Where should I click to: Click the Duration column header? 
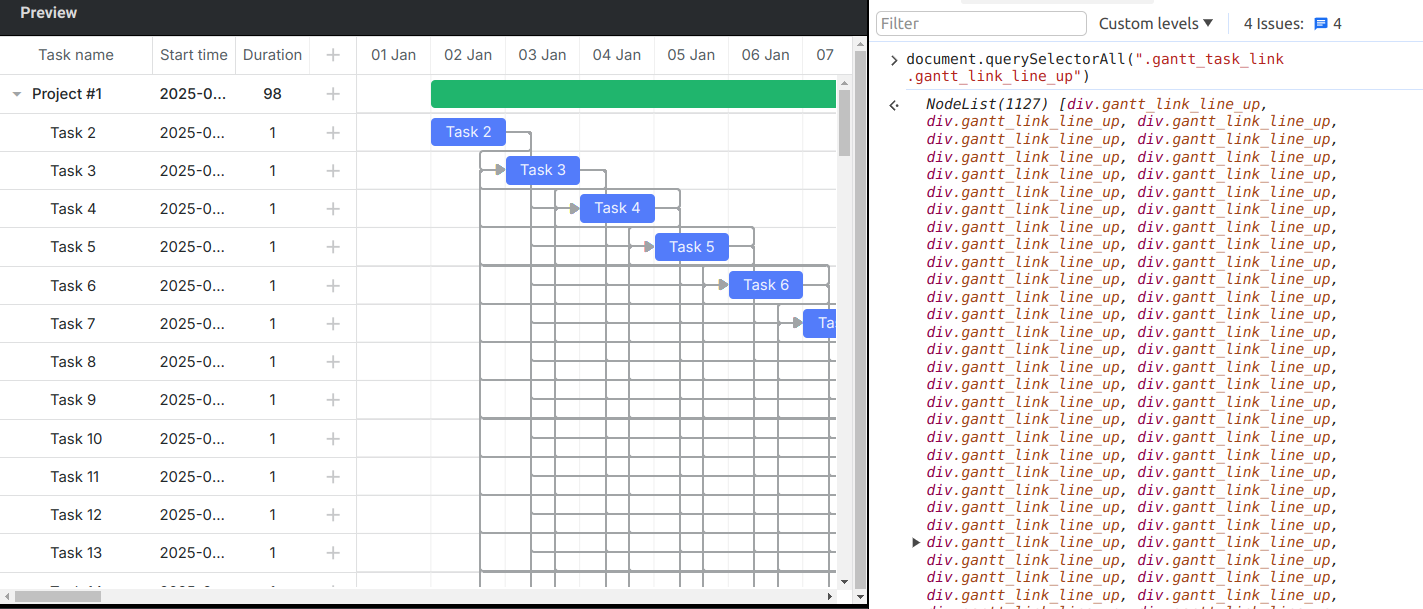coord(272,55)
